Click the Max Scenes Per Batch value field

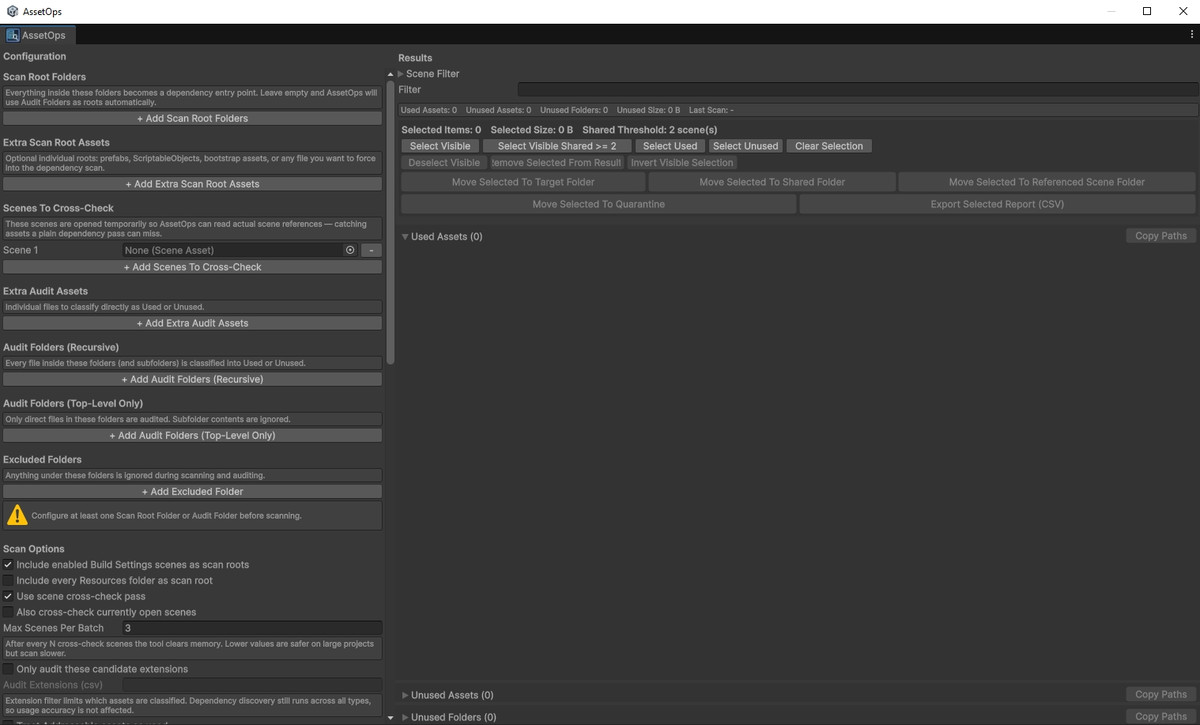click(252, 628)
